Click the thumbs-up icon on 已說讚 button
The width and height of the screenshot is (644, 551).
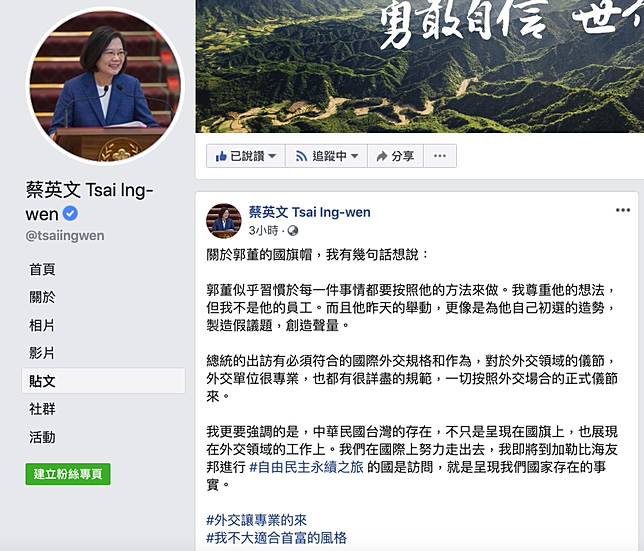221,156
